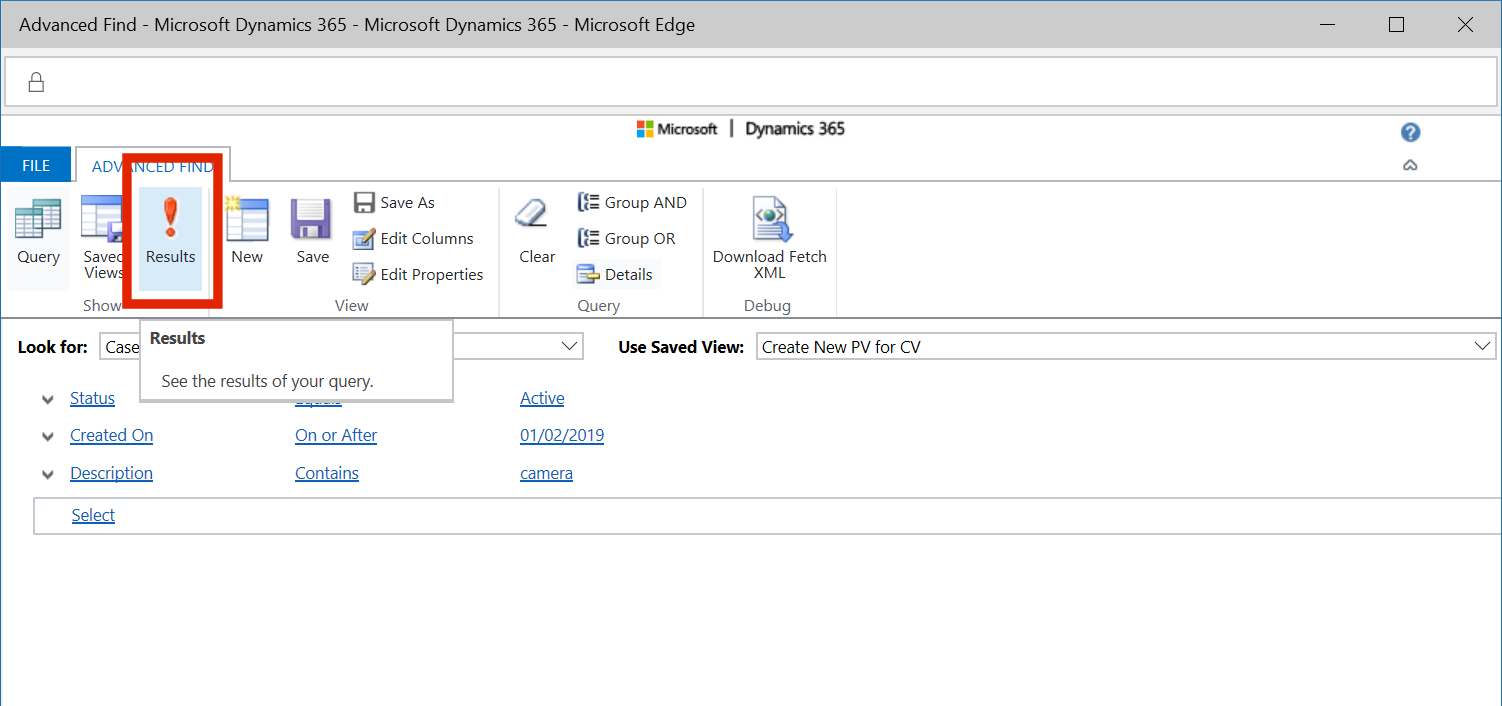Image resolution: width=1502 pixels, height=706 pixels.
Task: Edit the 01/02/2019 date value
Action: [x=562, y=435]
